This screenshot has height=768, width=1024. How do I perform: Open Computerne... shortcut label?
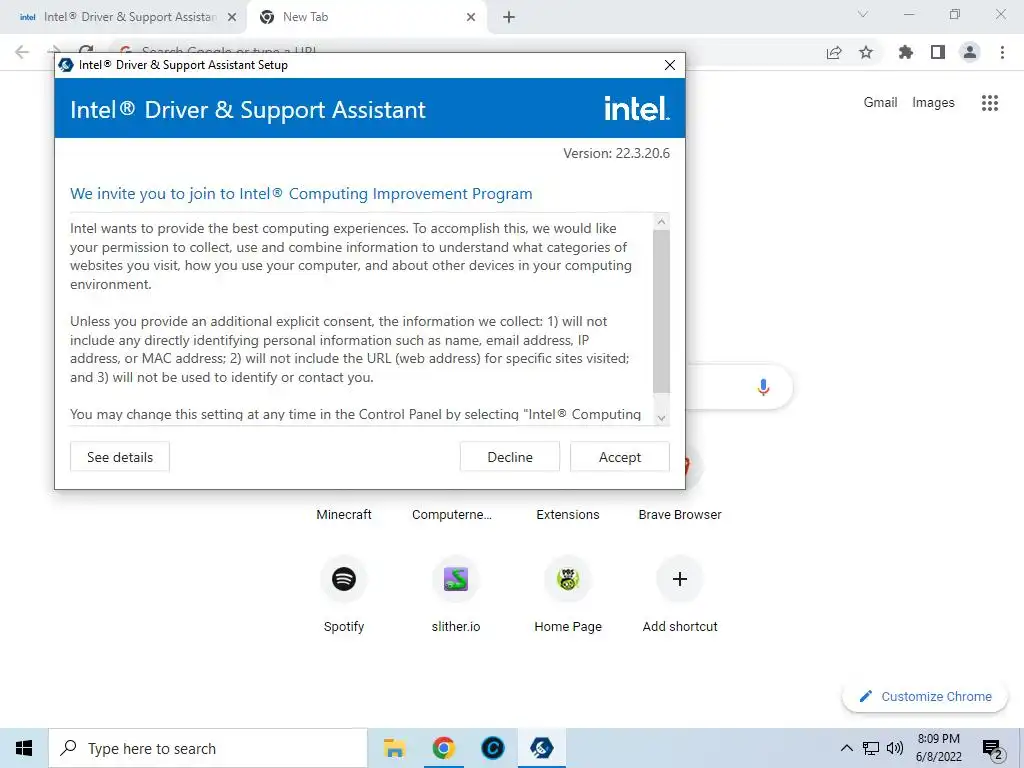pyautogui.click(x=451, y=515)
